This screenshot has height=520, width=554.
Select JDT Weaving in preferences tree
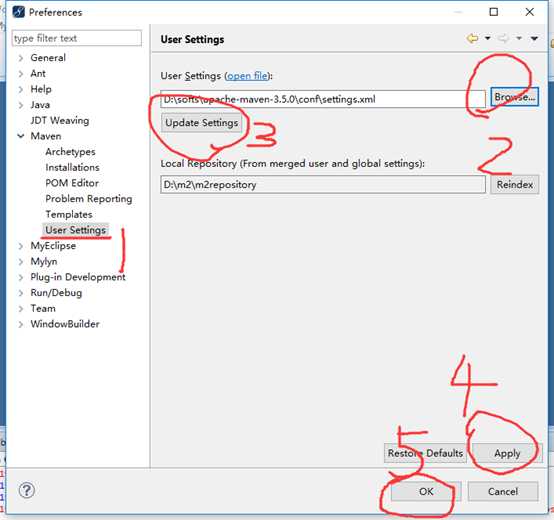pyautogui.click(x=60, y=120)
